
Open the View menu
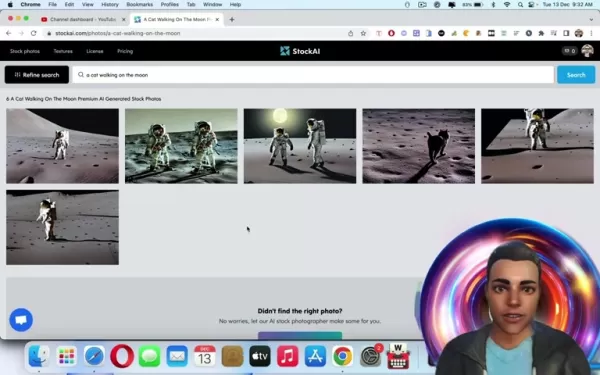(88, 5)
